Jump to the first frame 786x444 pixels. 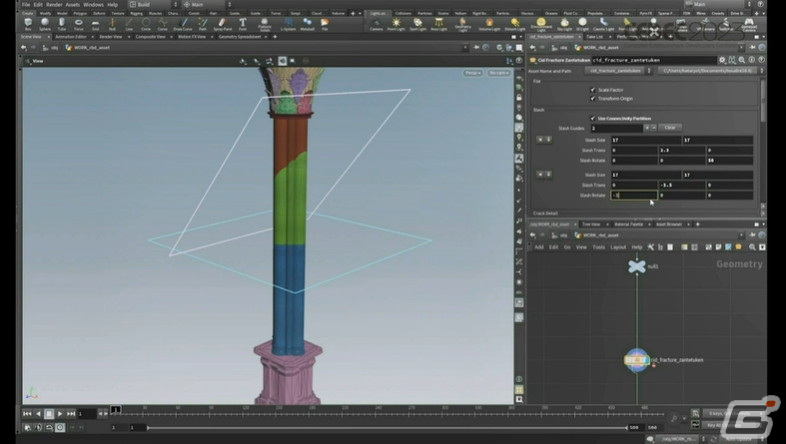tap(27, 414)
